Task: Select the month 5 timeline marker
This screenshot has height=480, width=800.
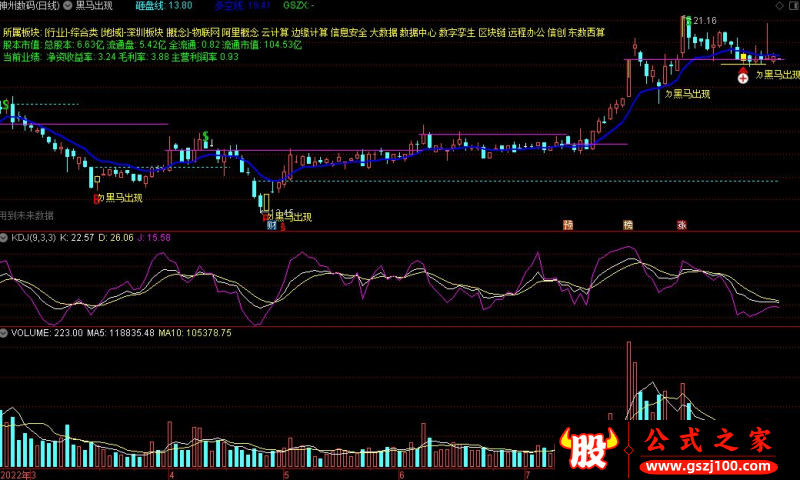Action: [x=286, y=475]
